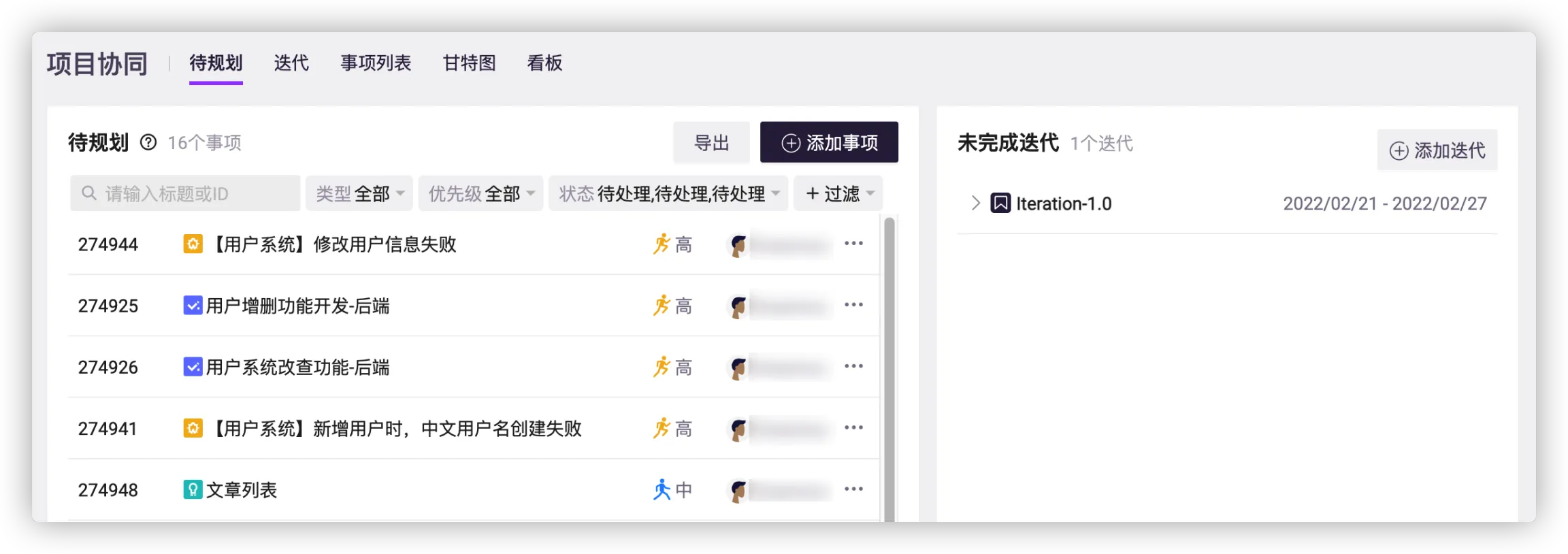Click the help icon beside 待规划 heading

tap(148, 142)
